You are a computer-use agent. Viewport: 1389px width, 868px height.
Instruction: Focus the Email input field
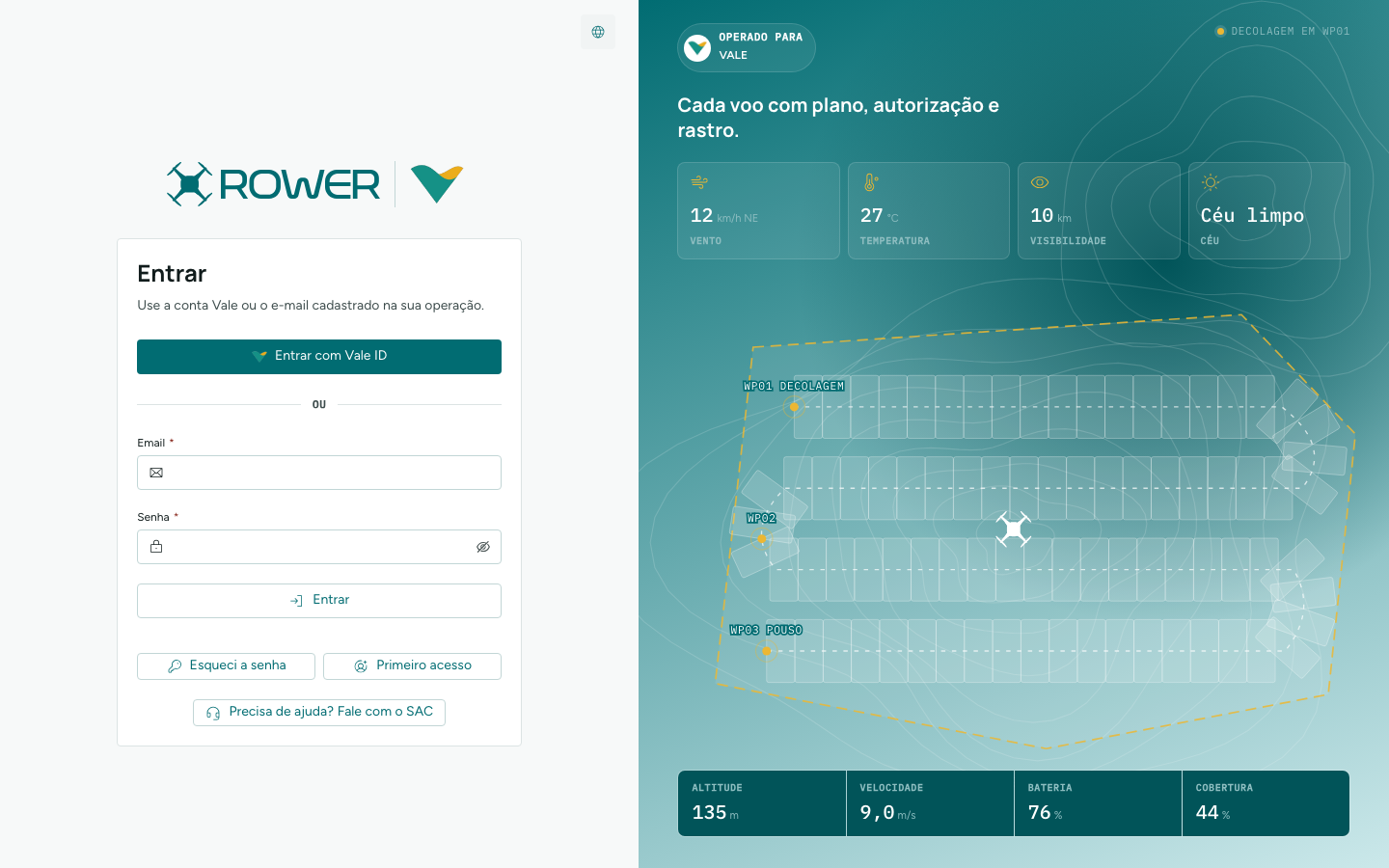(x=319, y=473)
